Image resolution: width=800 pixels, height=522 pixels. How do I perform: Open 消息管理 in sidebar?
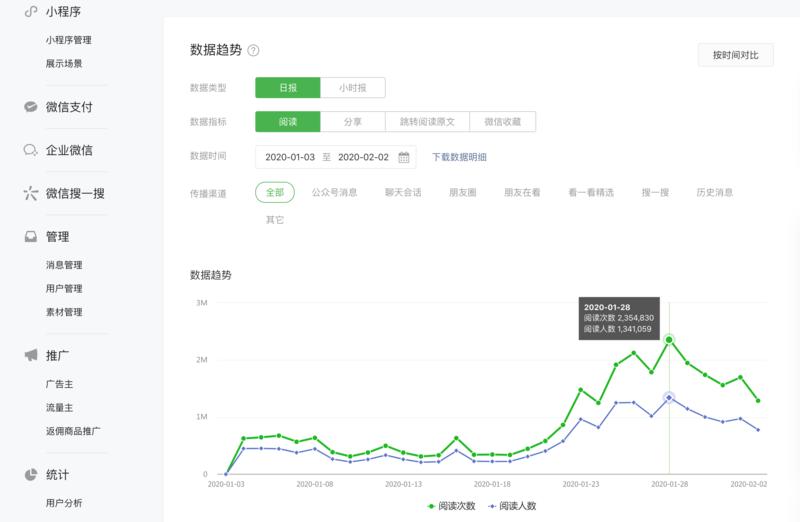click(64, 265)
